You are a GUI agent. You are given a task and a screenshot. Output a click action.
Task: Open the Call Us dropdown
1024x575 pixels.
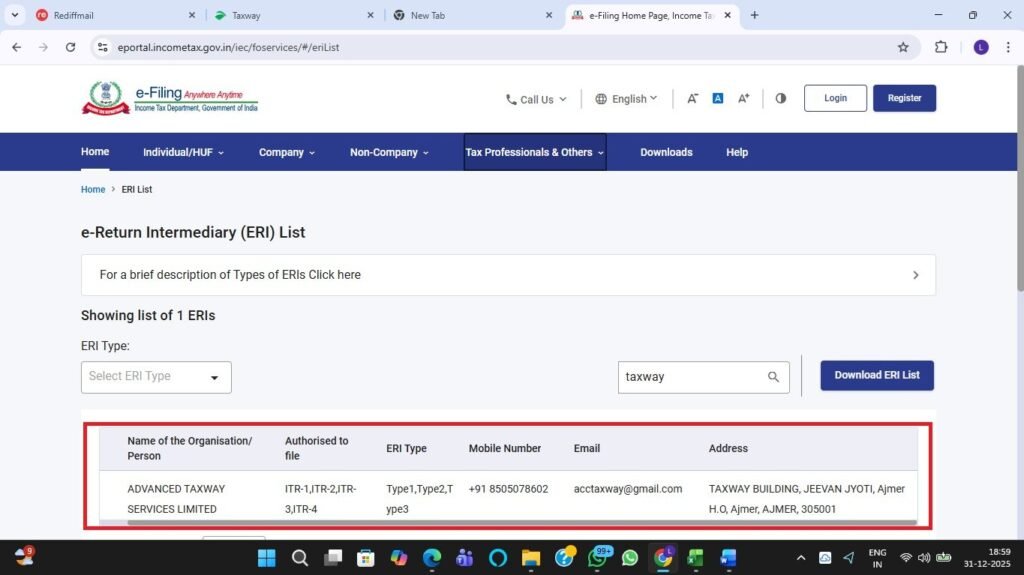pyautogui.click(x=536, y=99)
